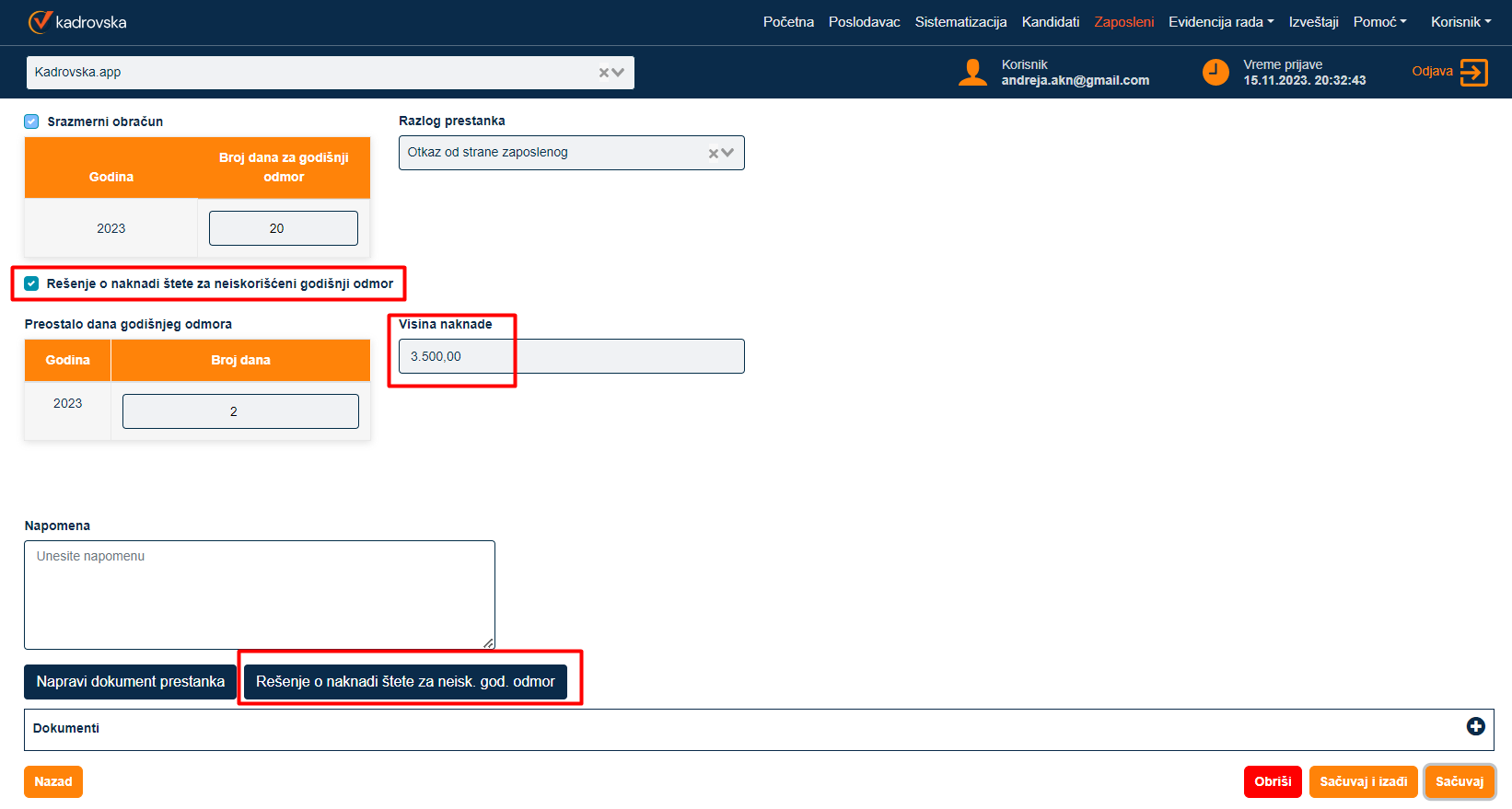Click the orange user profile icon
This screenshot has width=1512, height=809.
(972, 73)
